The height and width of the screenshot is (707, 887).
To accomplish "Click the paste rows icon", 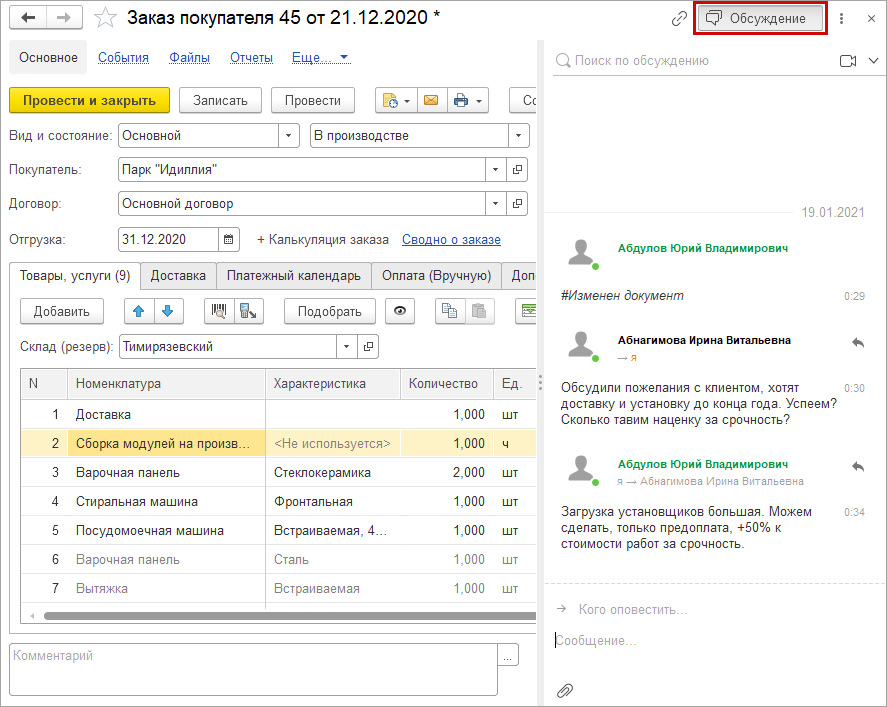I will pyautogui.click(x=479, y=311).
